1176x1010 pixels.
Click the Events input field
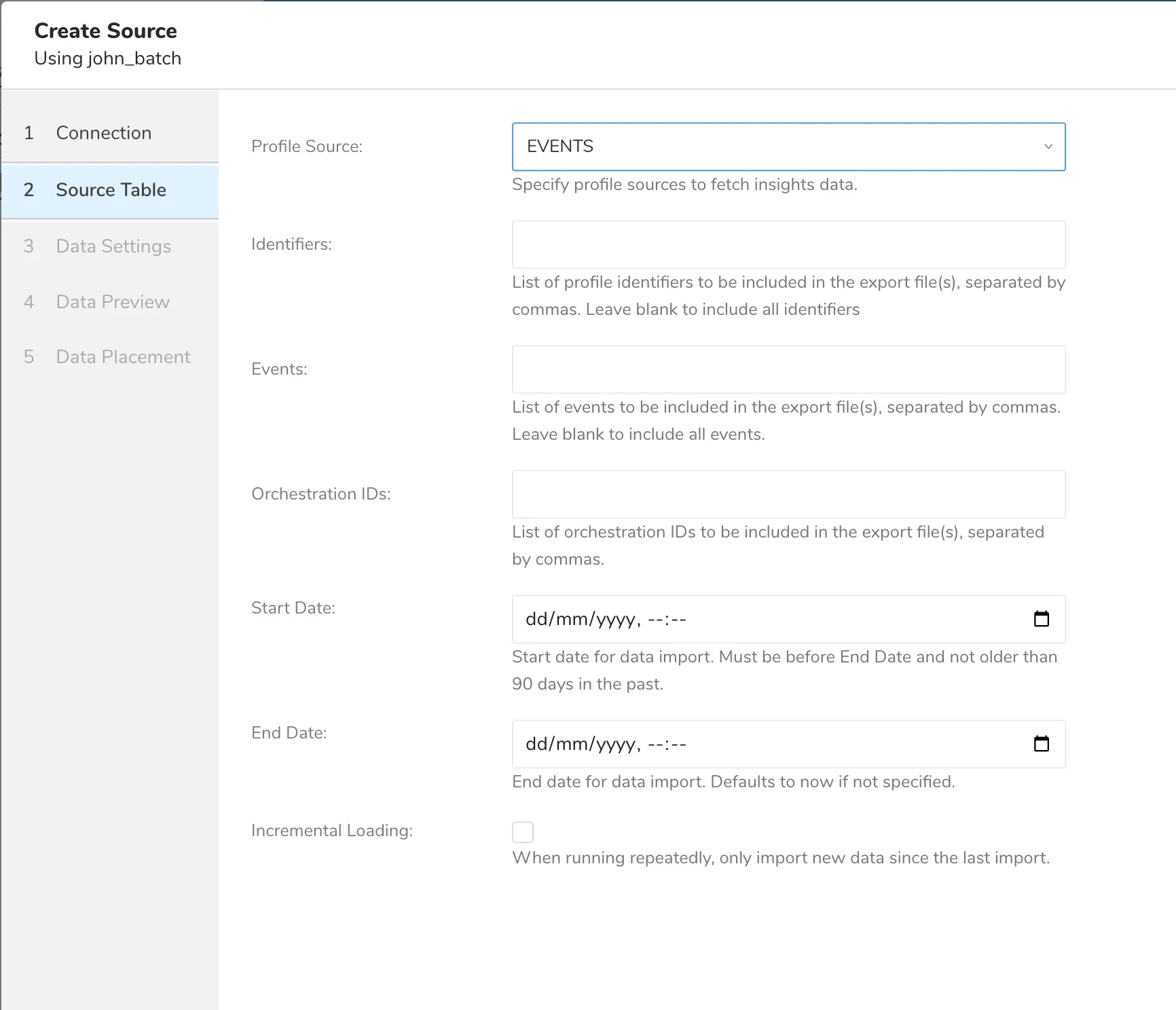788,369
